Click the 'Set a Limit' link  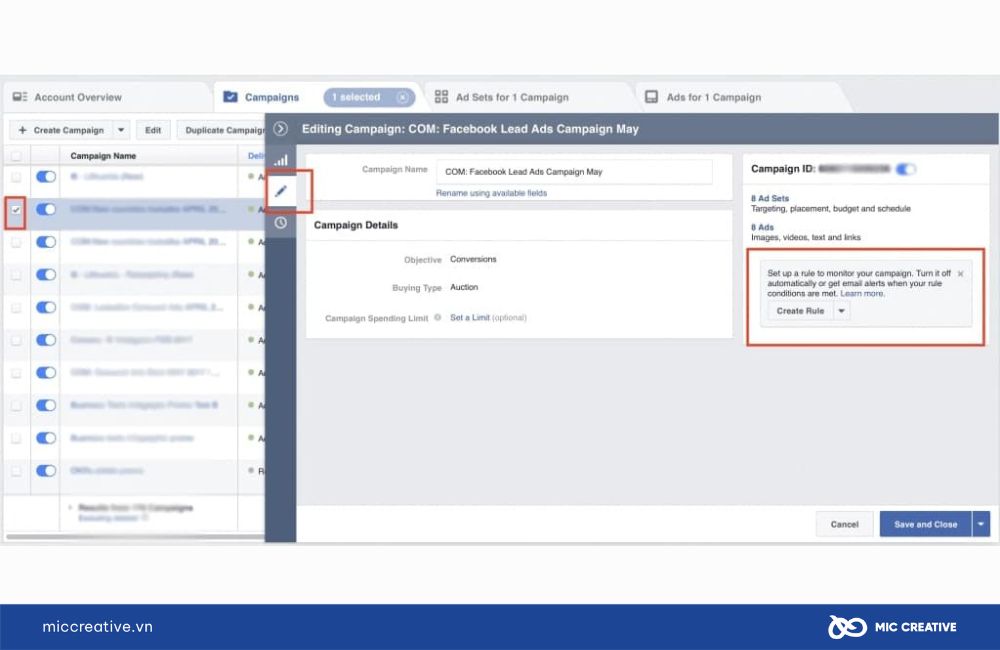469,317
